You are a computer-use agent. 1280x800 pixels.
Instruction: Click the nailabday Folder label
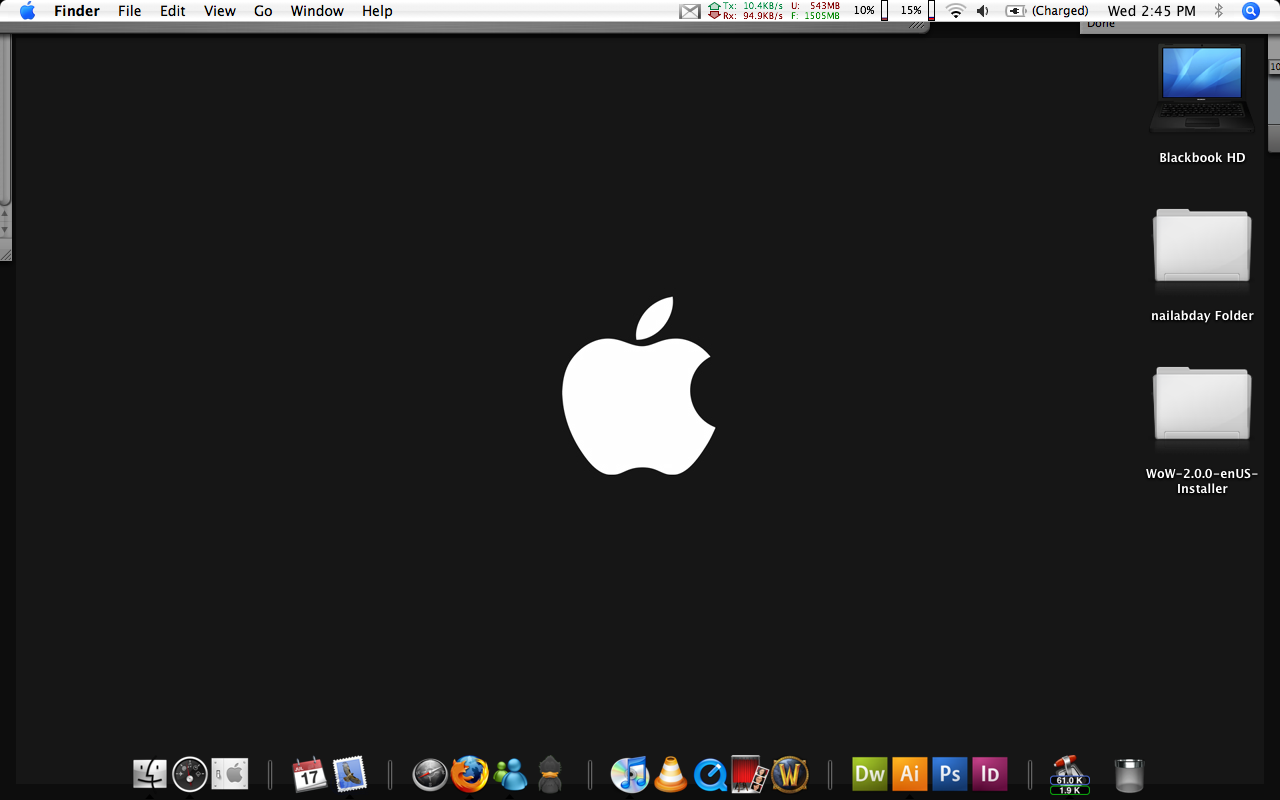(1202, 316)
